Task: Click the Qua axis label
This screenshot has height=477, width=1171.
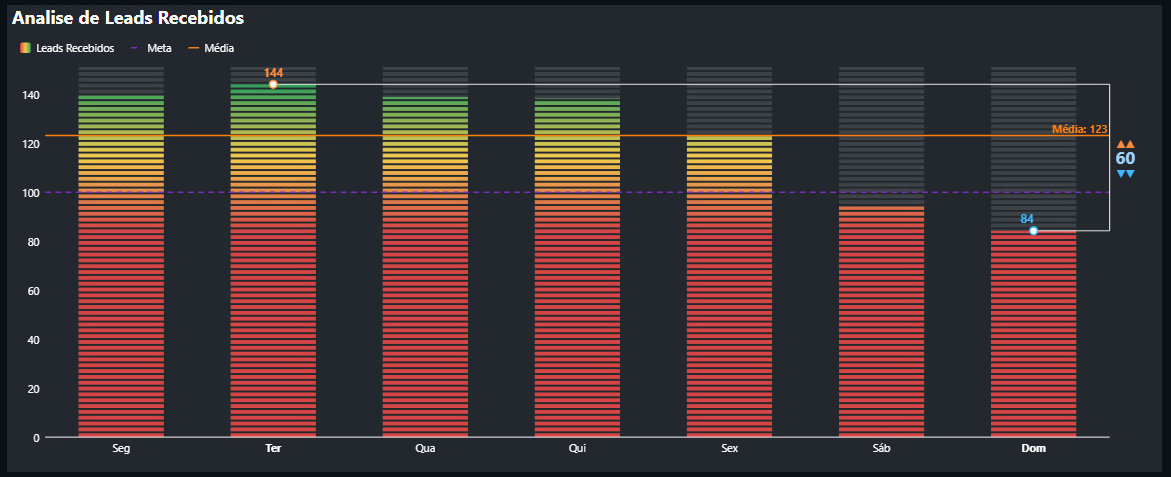Action: pyautogui.click(x=425, y=449)
